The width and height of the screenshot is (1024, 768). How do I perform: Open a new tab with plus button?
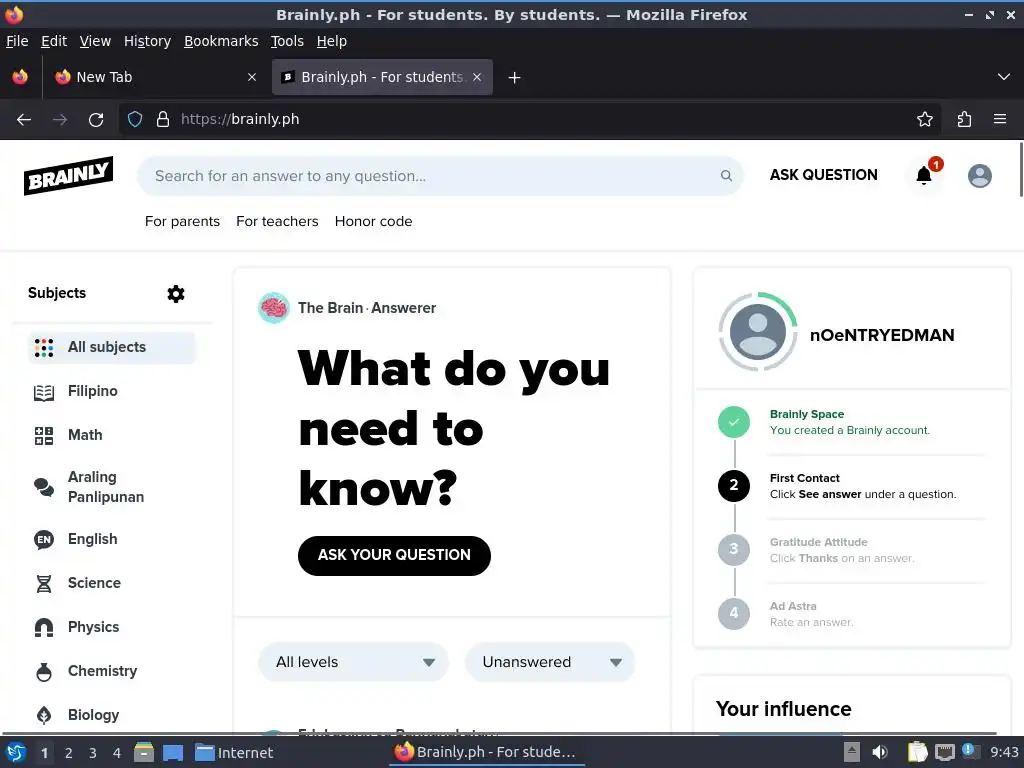[x=515, y=78]
